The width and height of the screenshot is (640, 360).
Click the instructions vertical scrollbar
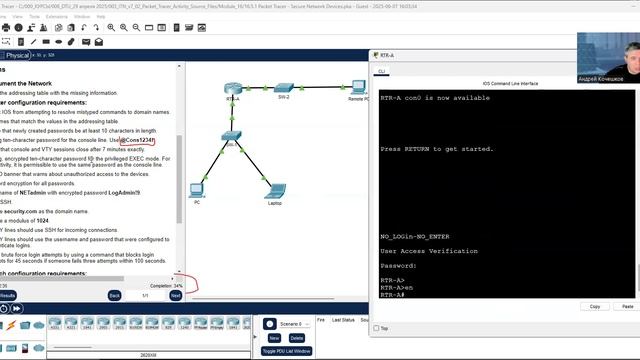(179, 180)
